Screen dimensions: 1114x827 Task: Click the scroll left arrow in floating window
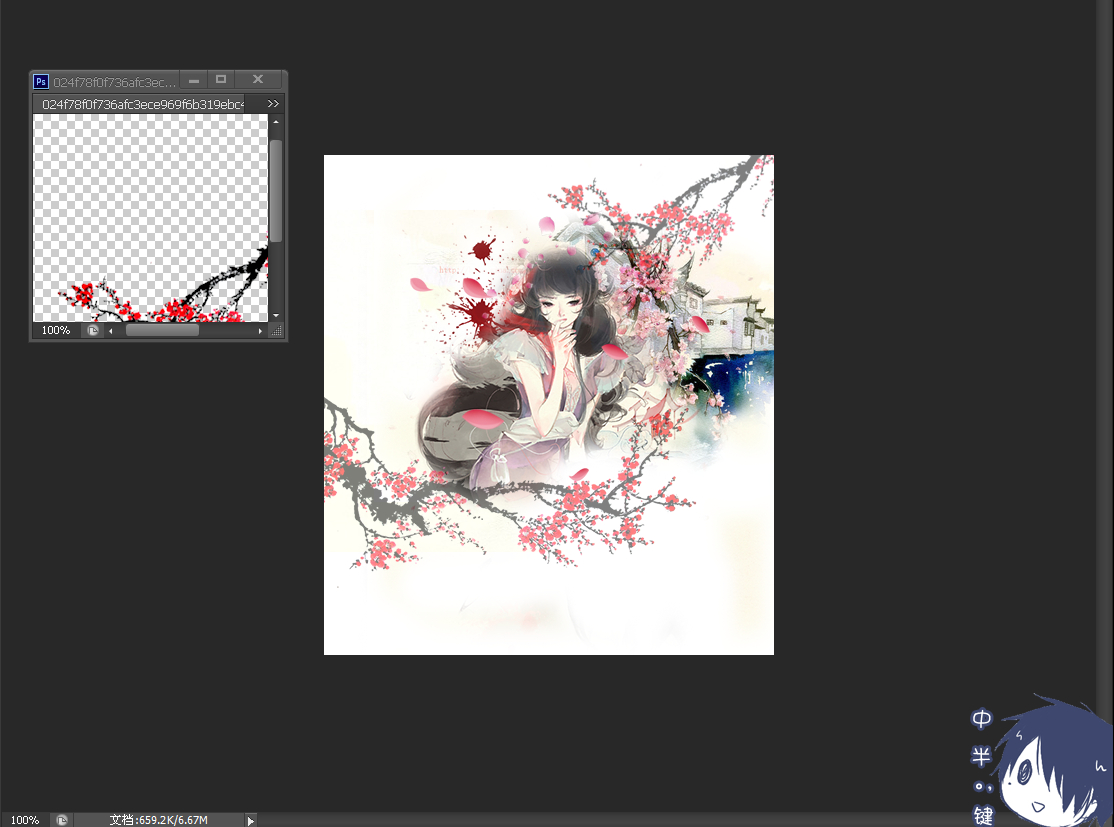point(111,330)
